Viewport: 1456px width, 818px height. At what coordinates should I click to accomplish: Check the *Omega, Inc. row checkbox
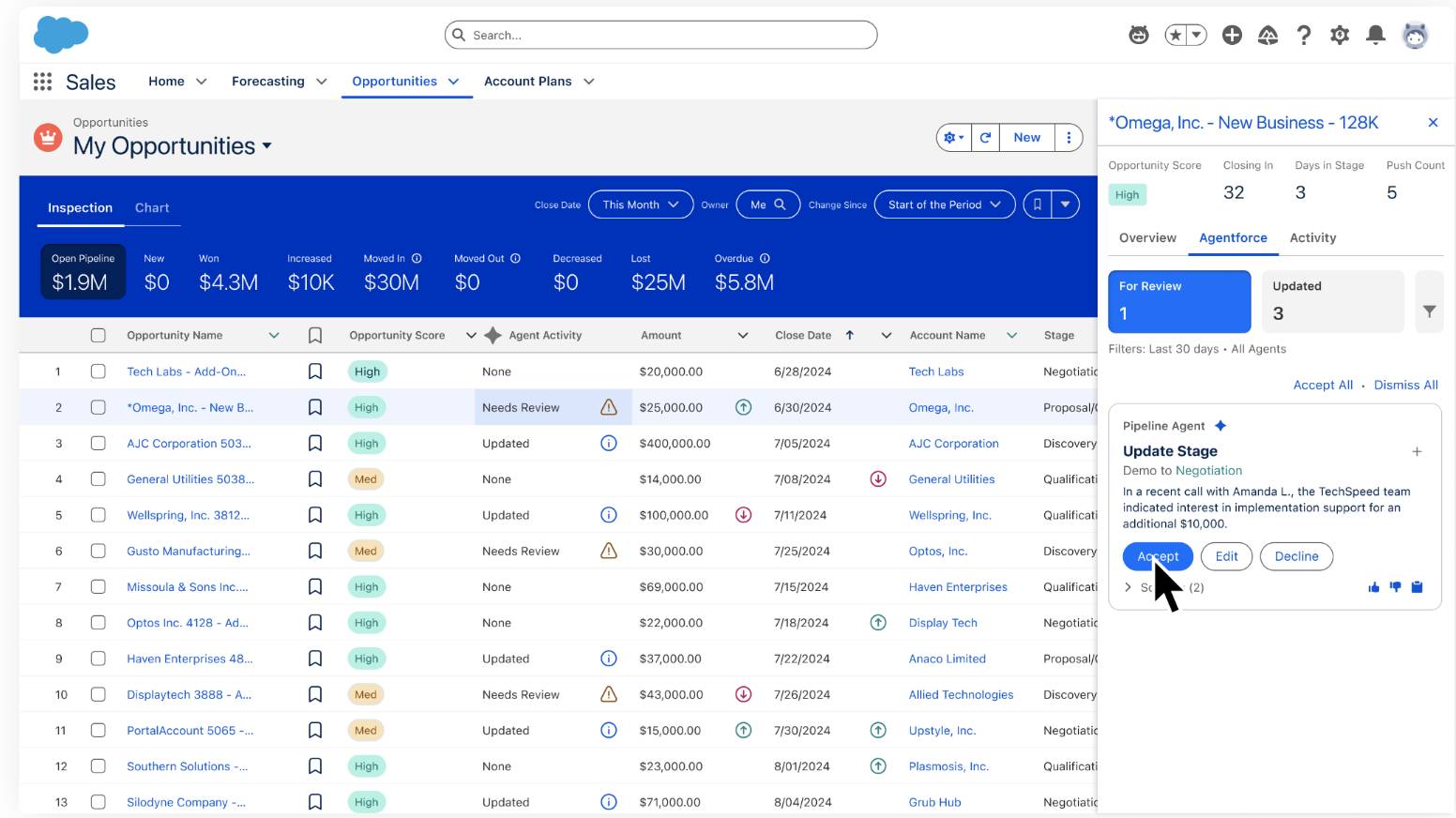tap(98, 407)
